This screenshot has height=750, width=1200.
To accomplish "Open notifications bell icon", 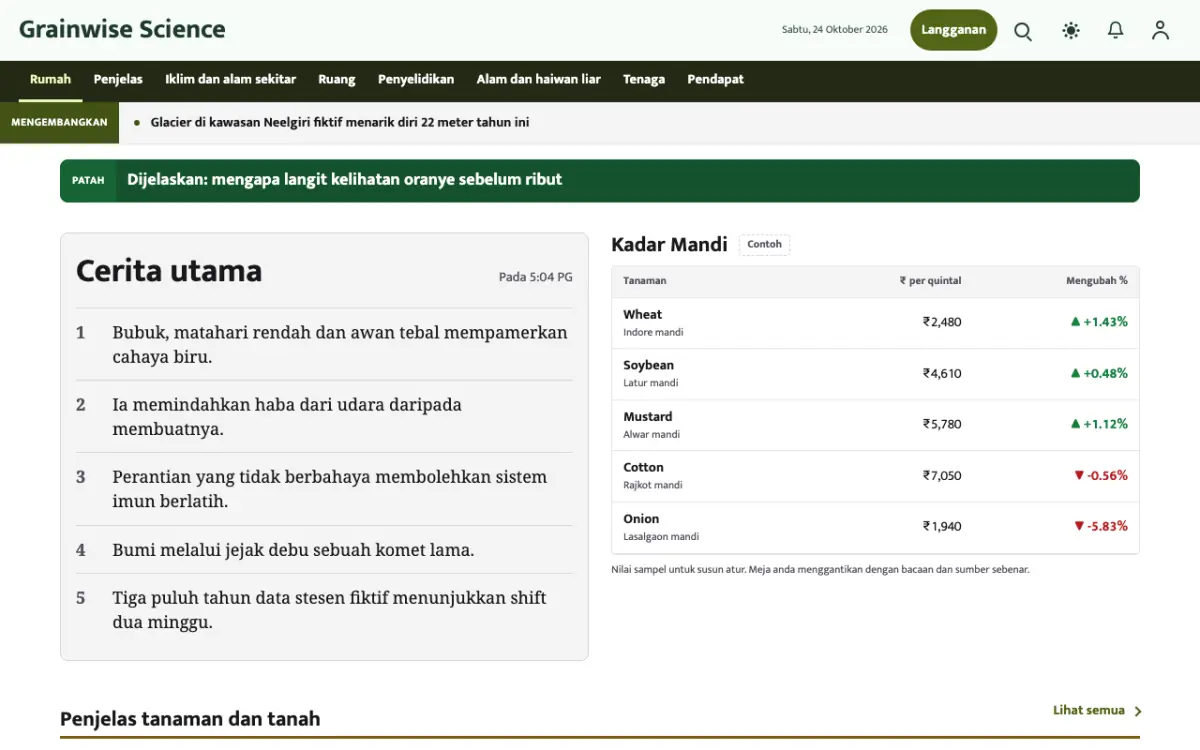I will 1116,30.
